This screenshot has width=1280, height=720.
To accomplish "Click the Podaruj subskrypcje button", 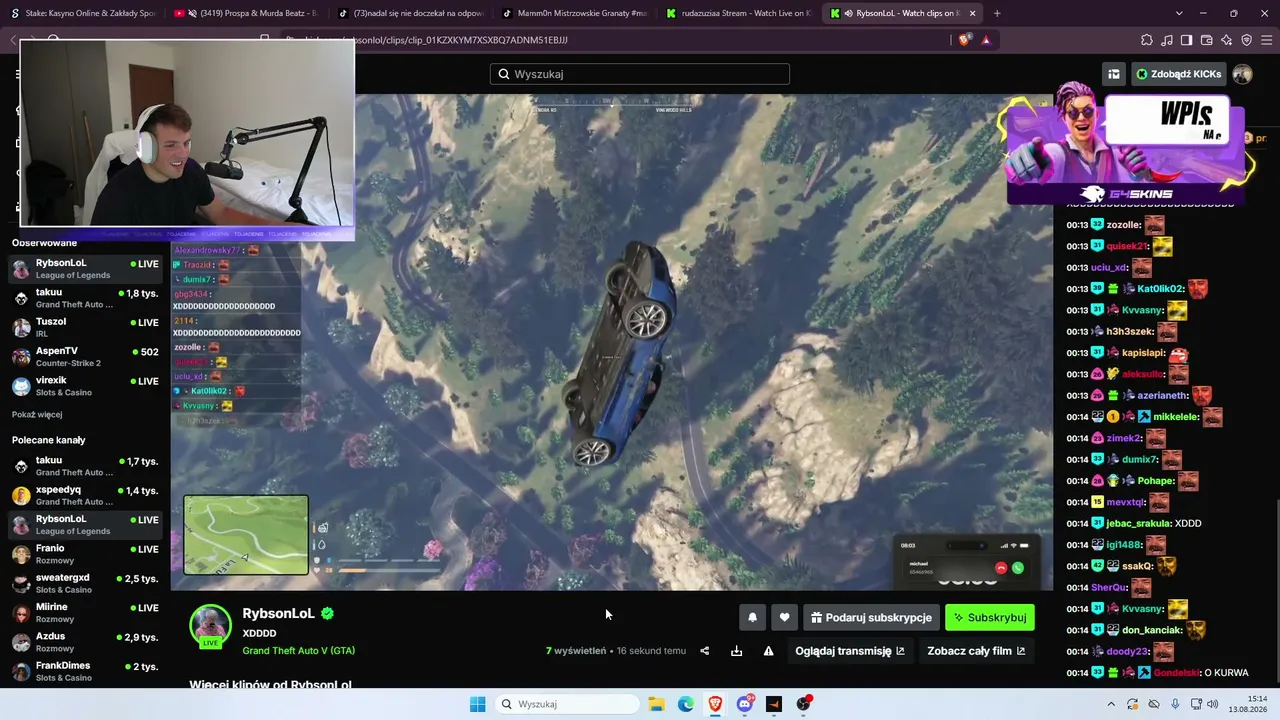I will (x=871, y=618).
